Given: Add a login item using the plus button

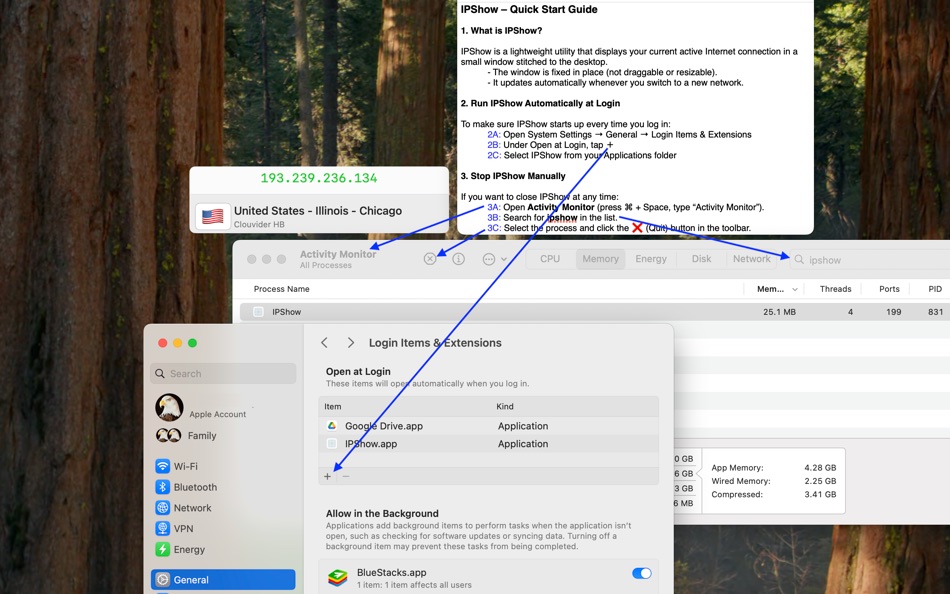Looking at the screenshot, I should point(328,477).
